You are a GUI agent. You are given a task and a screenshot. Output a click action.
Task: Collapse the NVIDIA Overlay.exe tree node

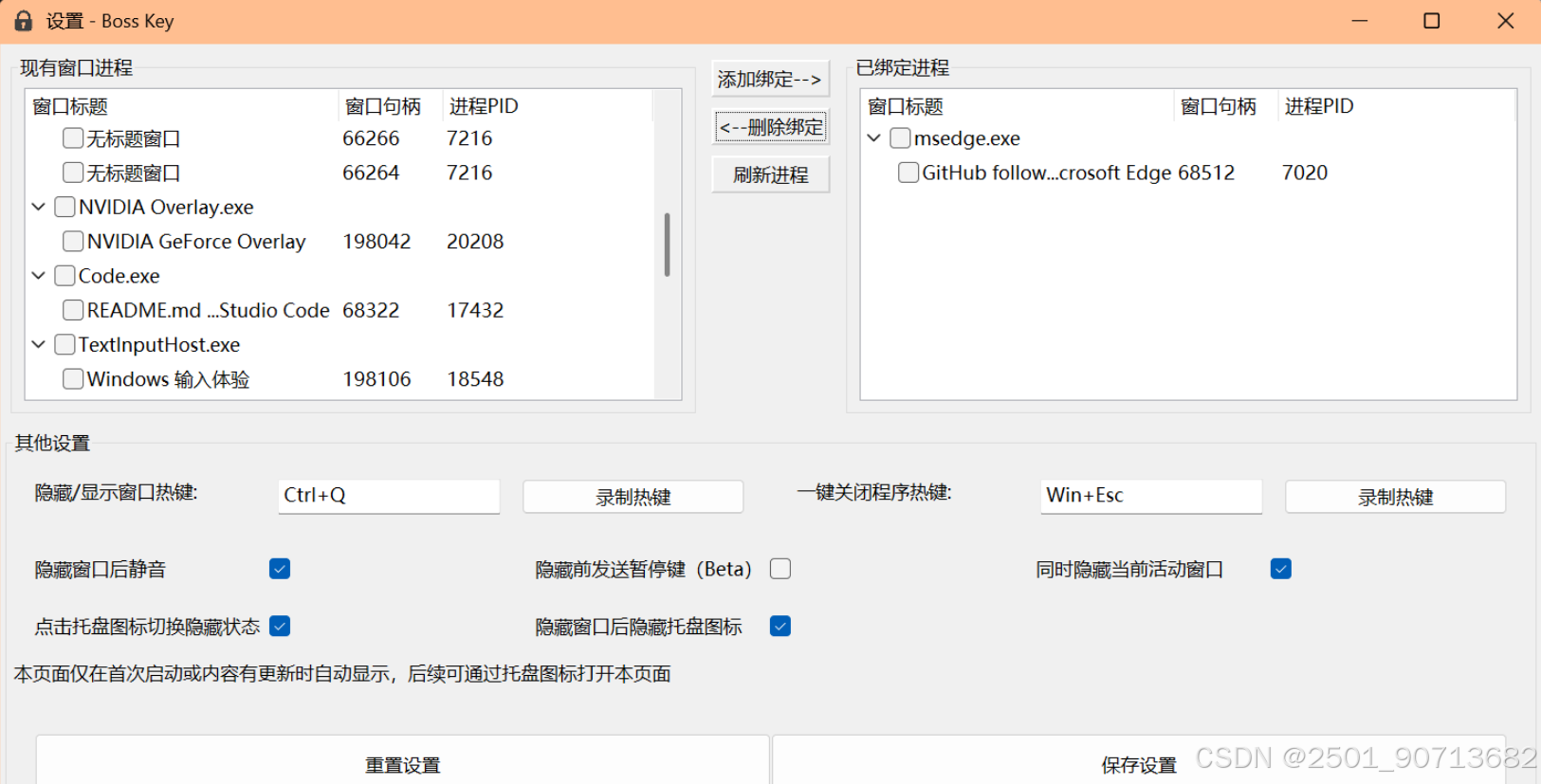click(x=39, y=207)
